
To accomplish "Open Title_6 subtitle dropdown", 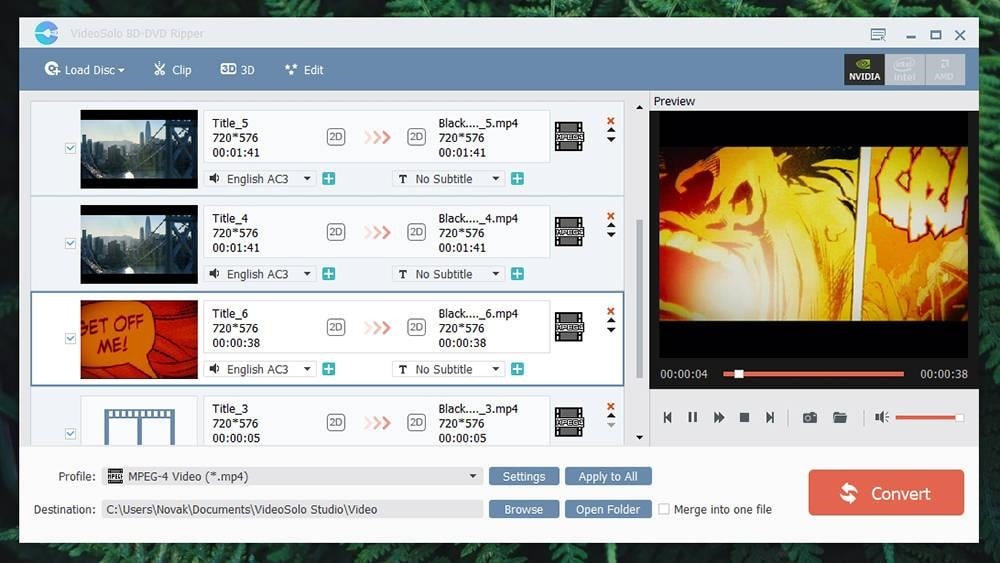I will [448, 369].
